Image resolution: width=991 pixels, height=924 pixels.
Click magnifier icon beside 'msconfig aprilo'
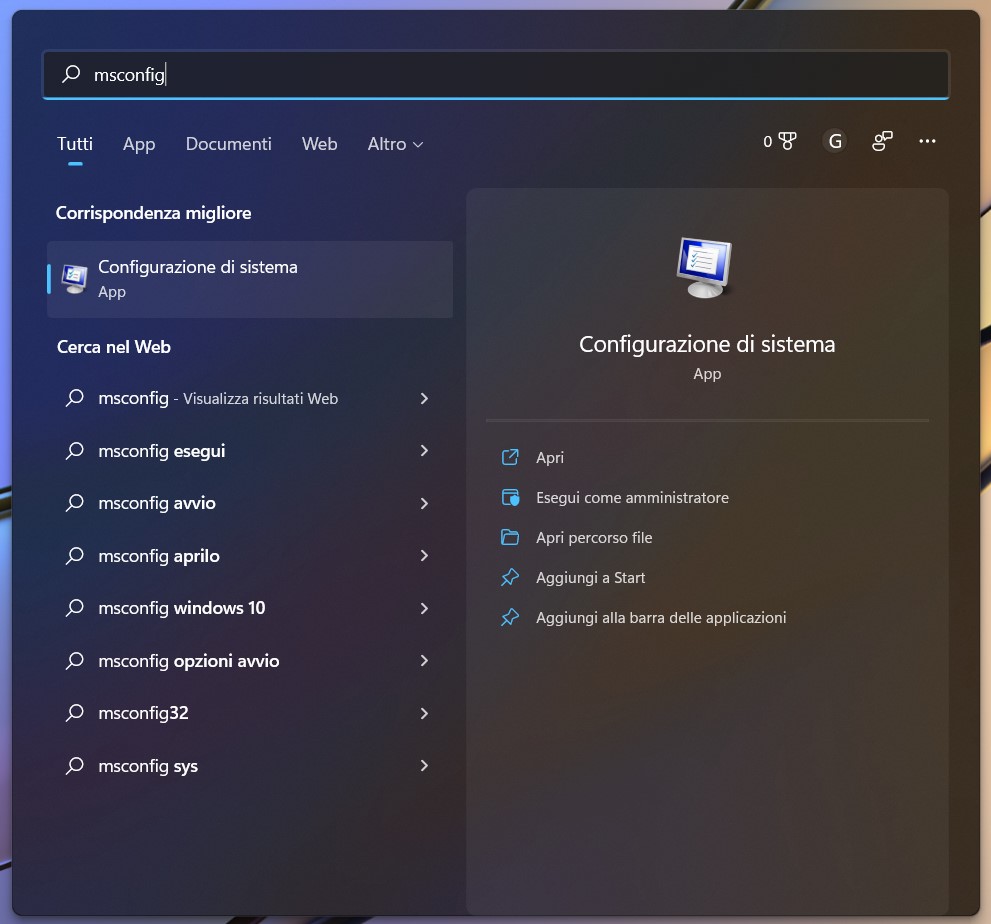tap(75, 556)
